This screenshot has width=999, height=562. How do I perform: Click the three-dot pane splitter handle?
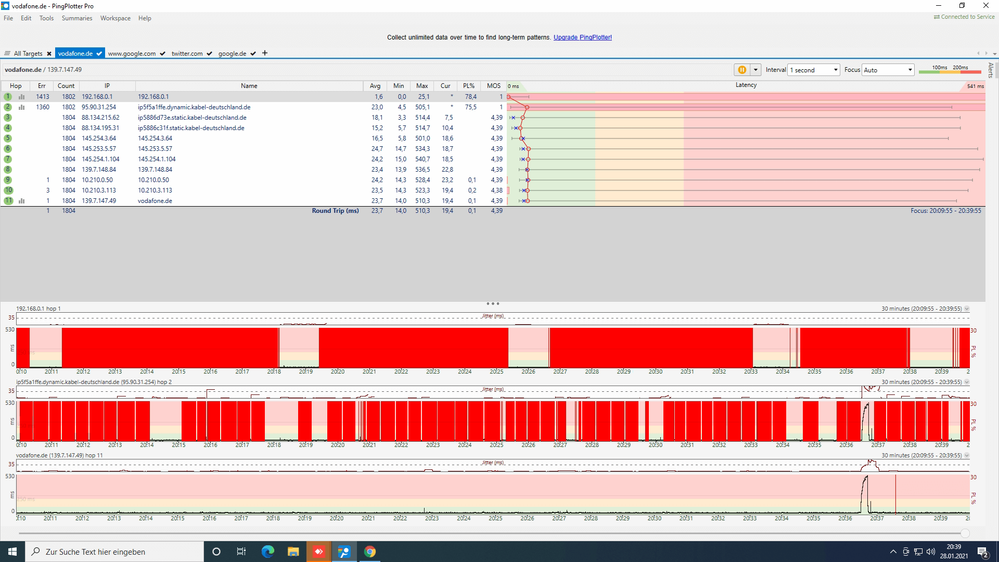coord(492,303)
